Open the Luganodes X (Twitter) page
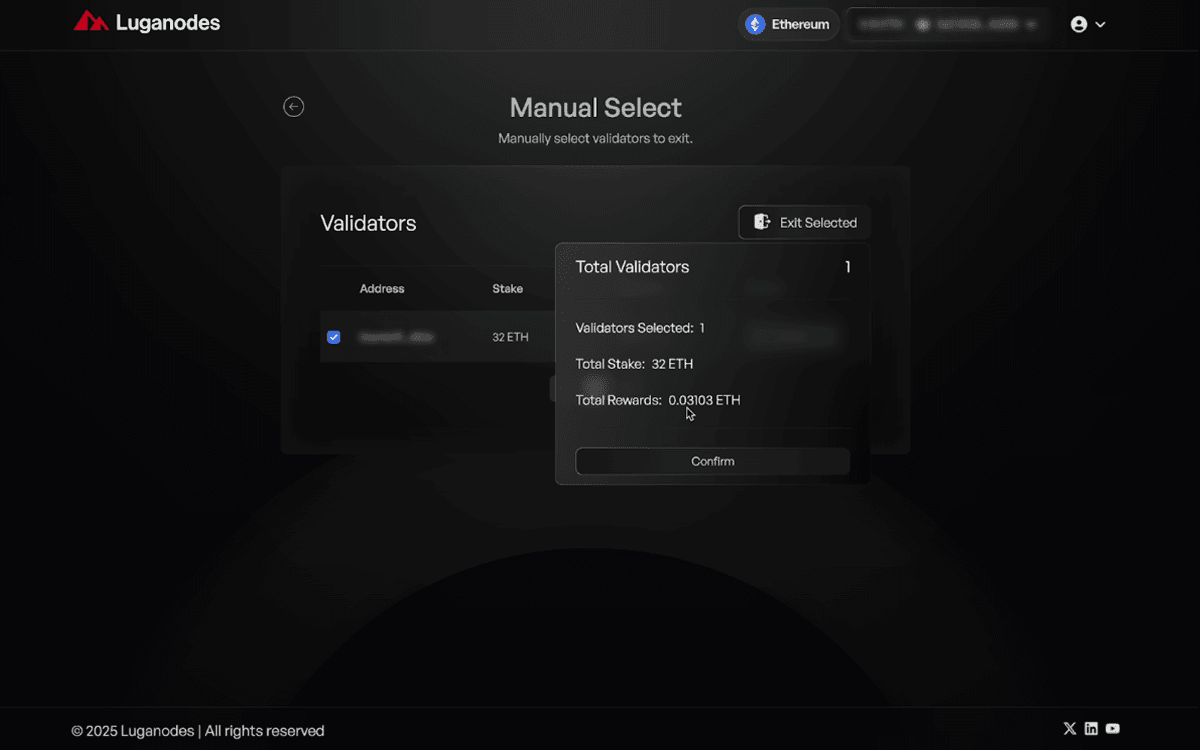Viewport: 1200px width, 750px height. tap(1070, 729)
